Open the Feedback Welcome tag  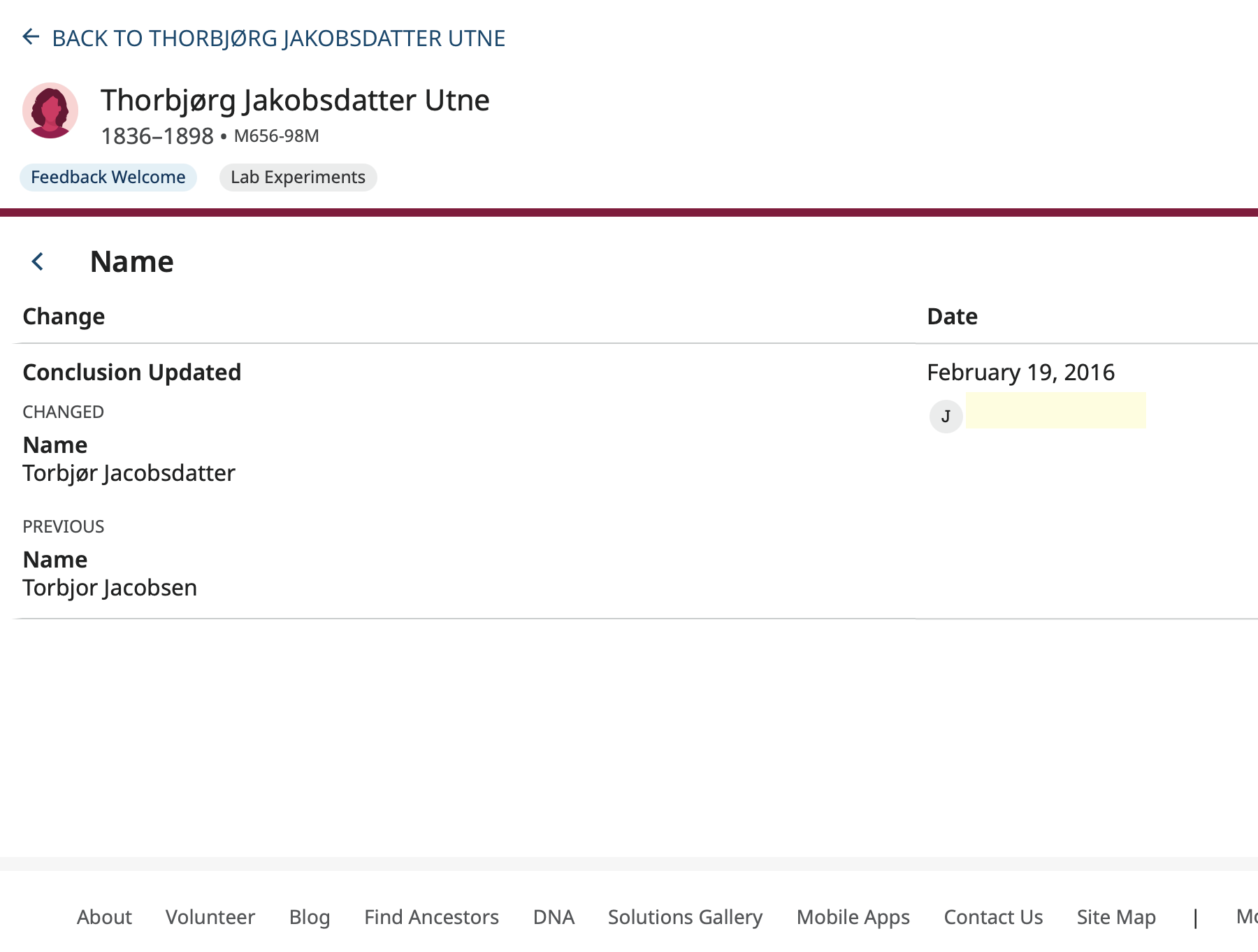(x=108, y=178)
